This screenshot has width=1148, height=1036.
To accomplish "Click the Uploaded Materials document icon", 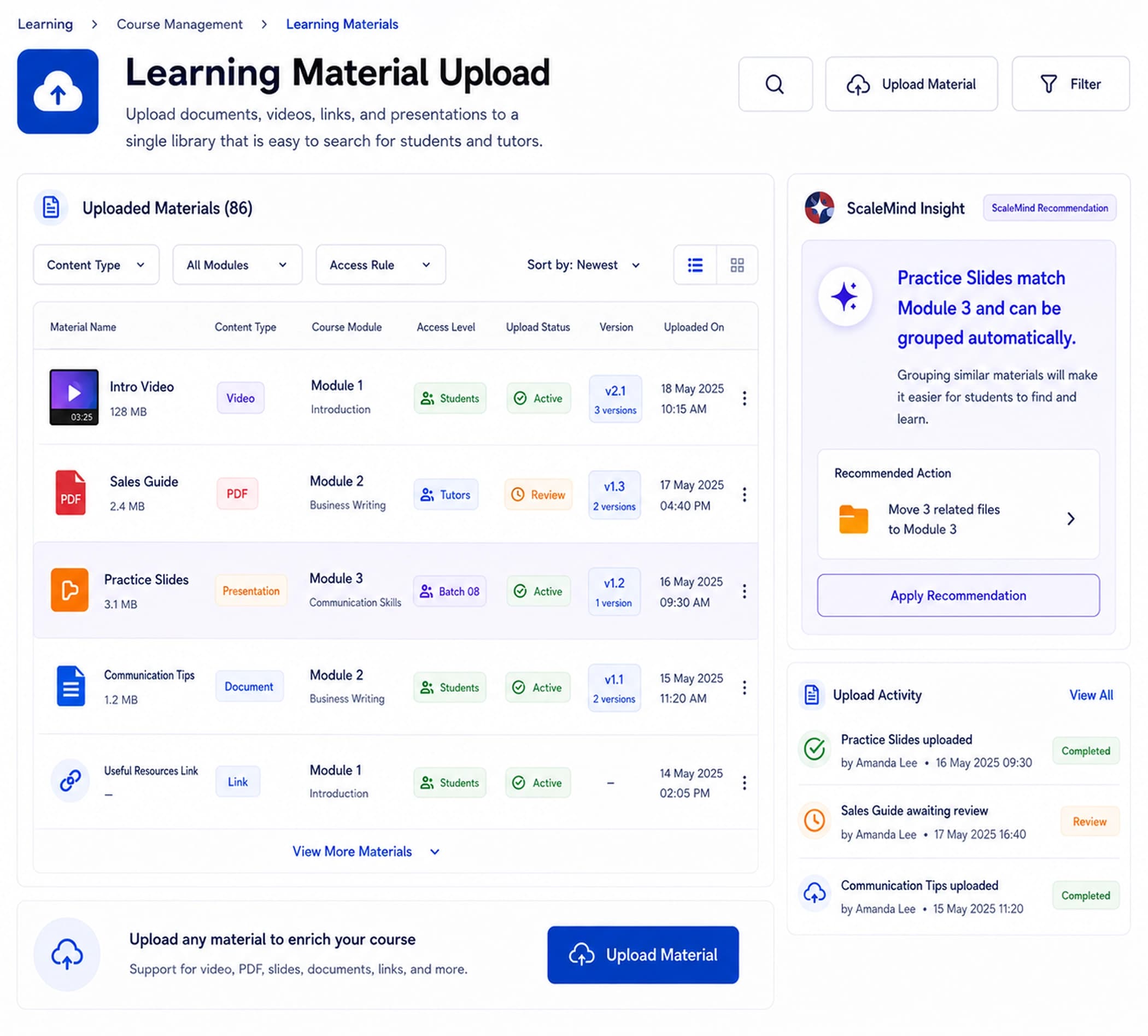I will (x=51, y=207).
